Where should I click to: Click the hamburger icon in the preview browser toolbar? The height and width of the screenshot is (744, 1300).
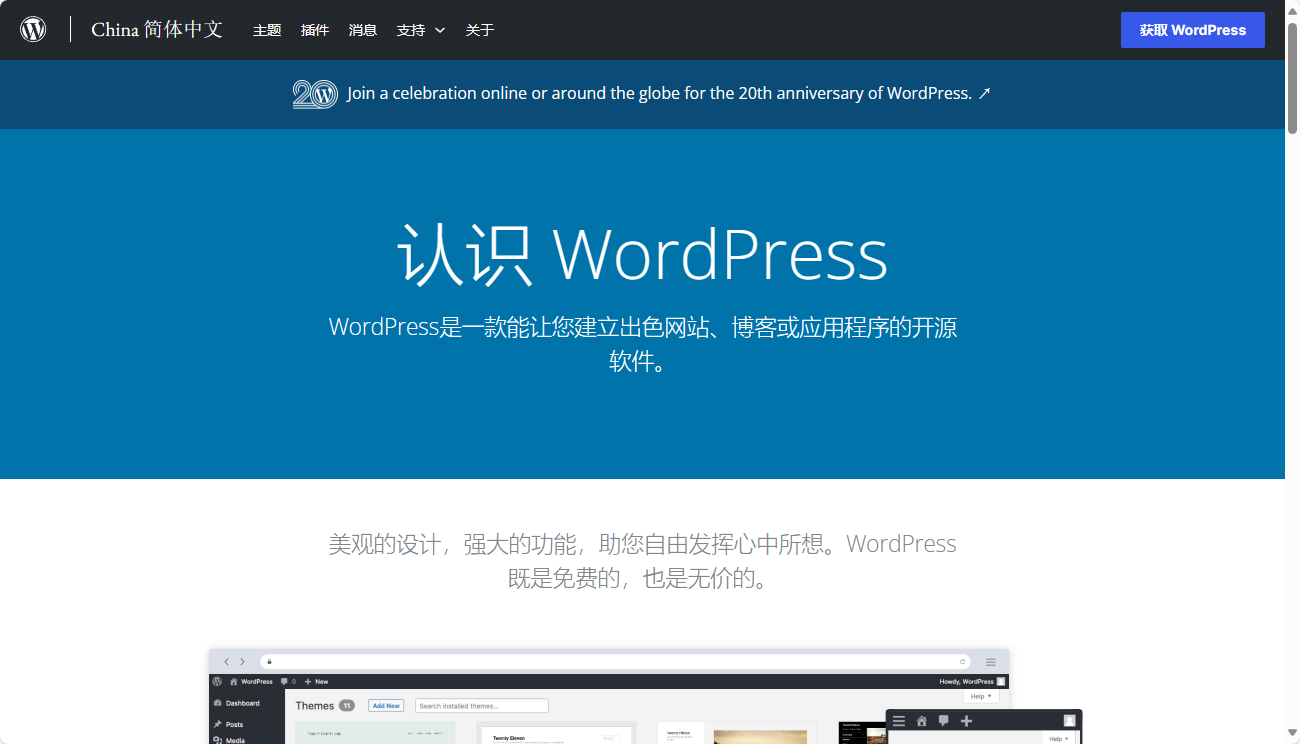pyautogui.click(x=990, y=662)
